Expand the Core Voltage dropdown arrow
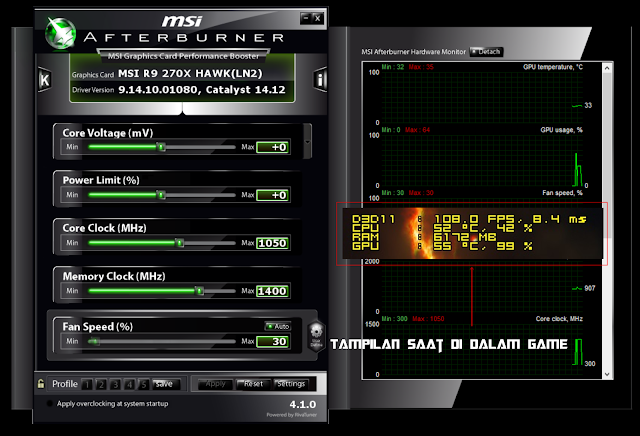This screenshot has height=436, width=640. pyautogui.click(x=307, y=142)
